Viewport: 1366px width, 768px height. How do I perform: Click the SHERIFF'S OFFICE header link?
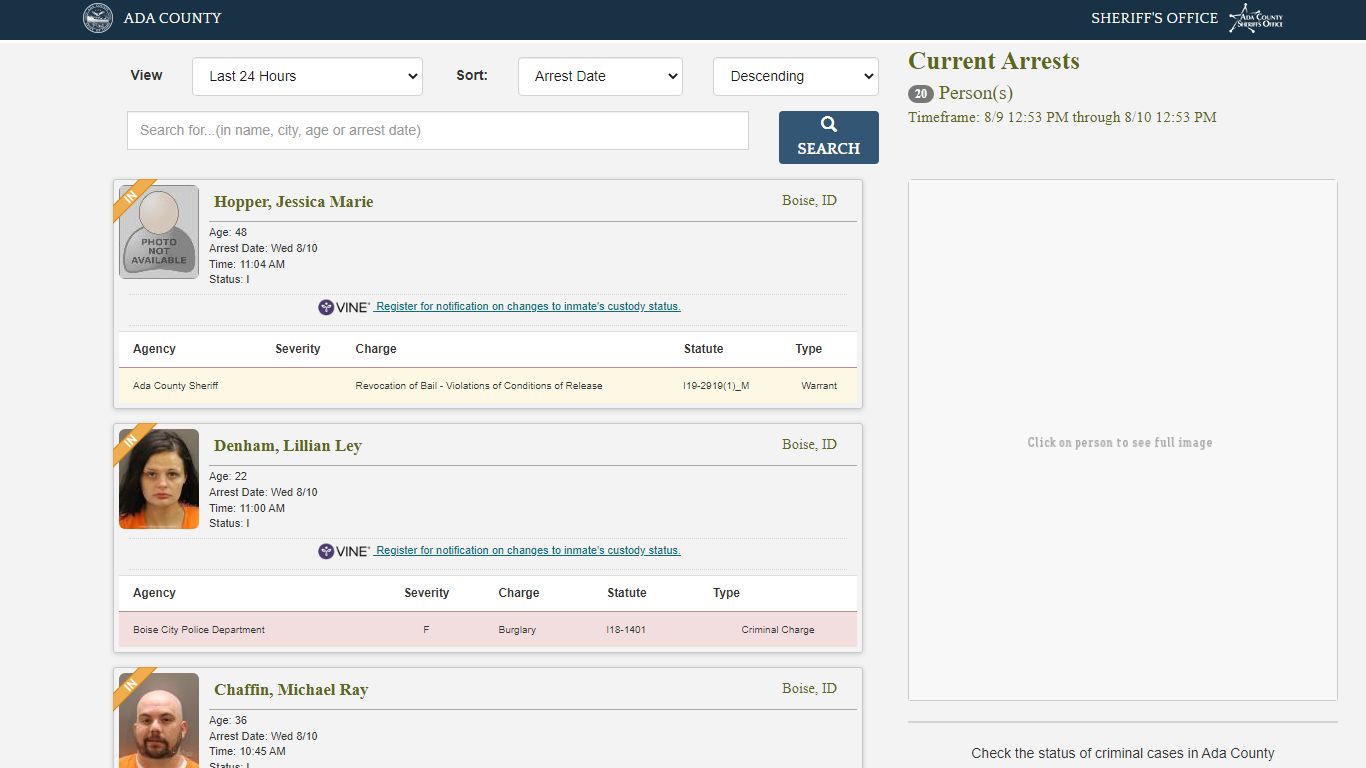click(1154, 18)
